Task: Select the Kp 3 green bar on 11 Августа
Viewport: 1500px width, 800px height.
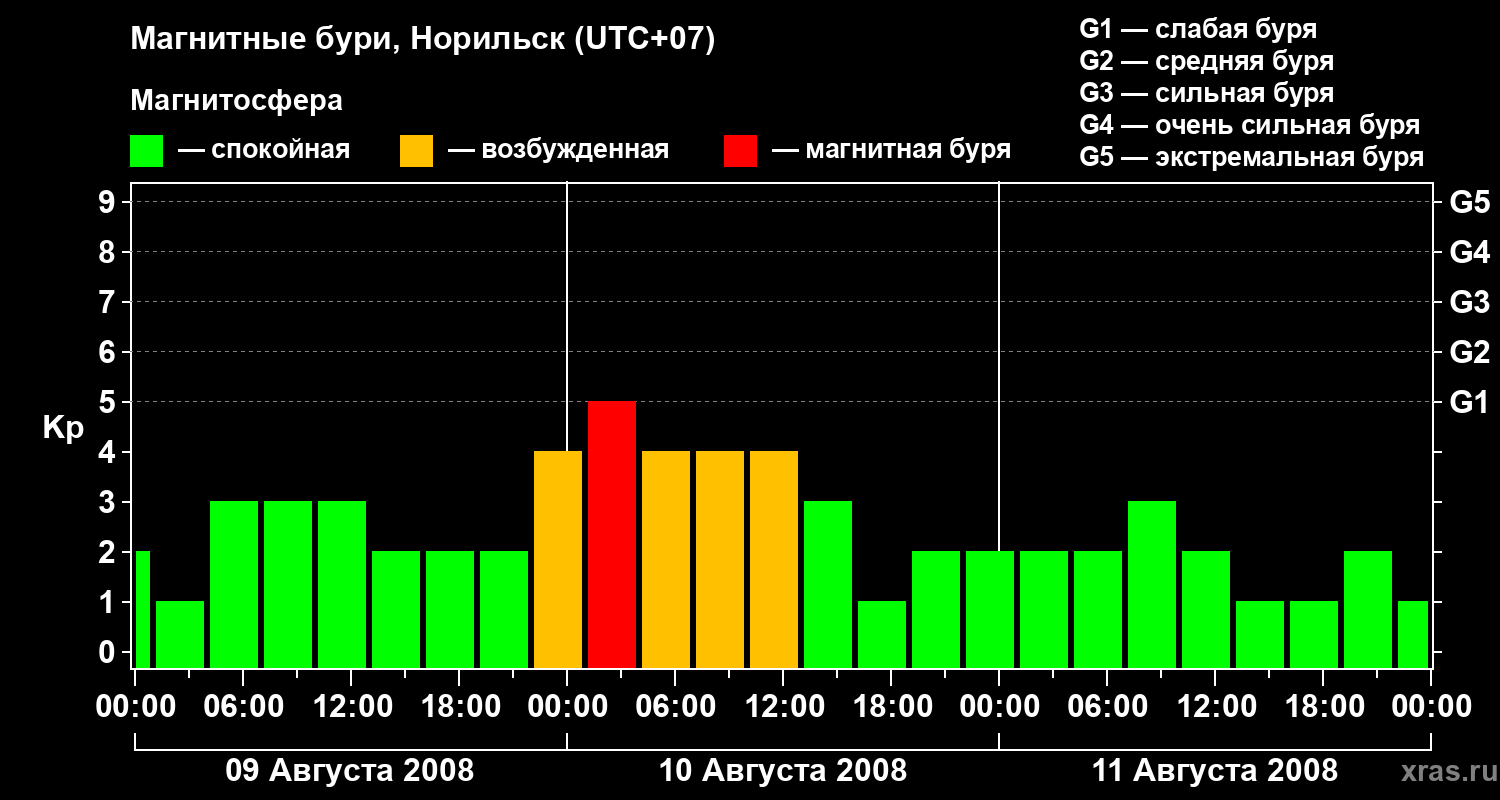Action: coord(1152,584)
